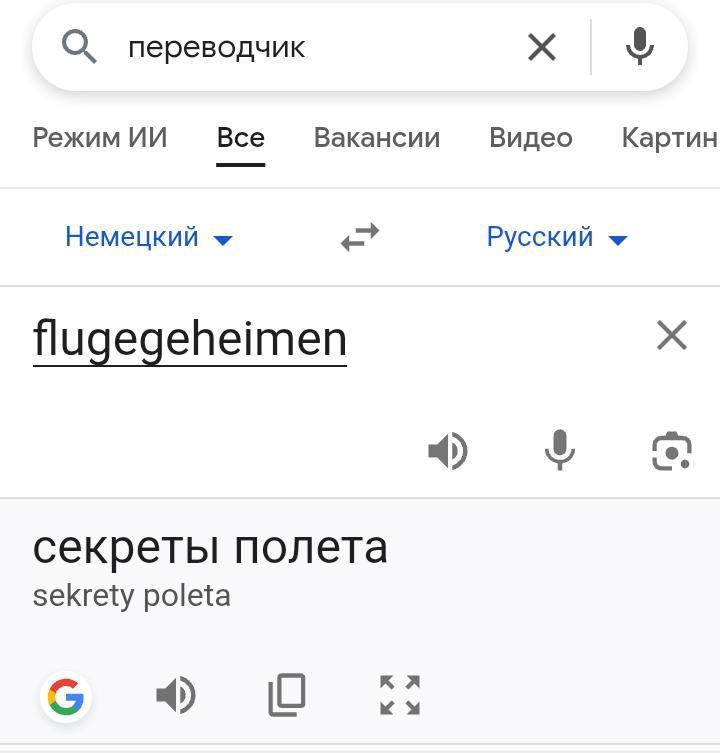Expand the translation to fullscreen
Screen dimensions: 720x753
coord(400,696)
